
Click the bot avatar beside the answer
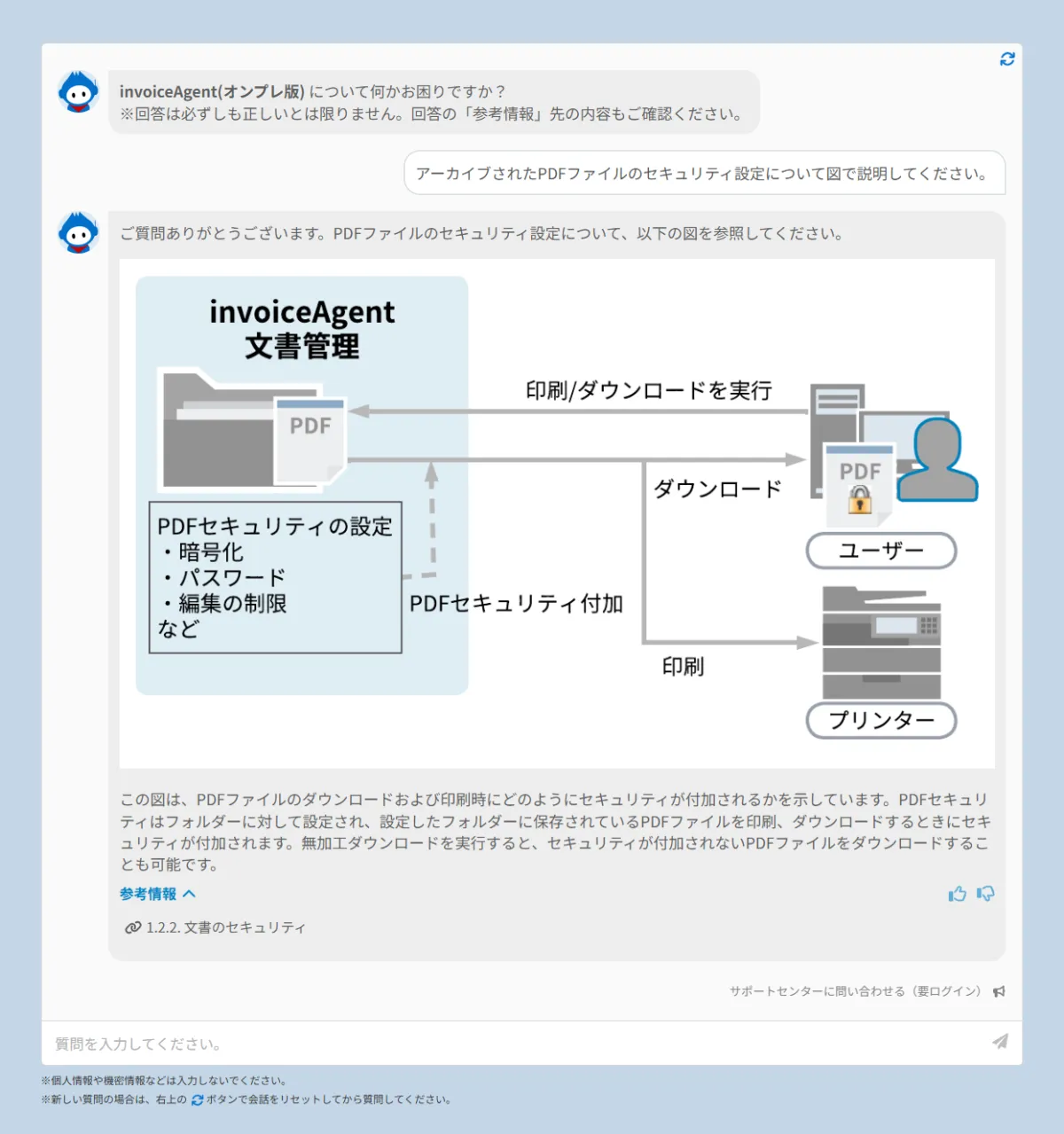79,233
